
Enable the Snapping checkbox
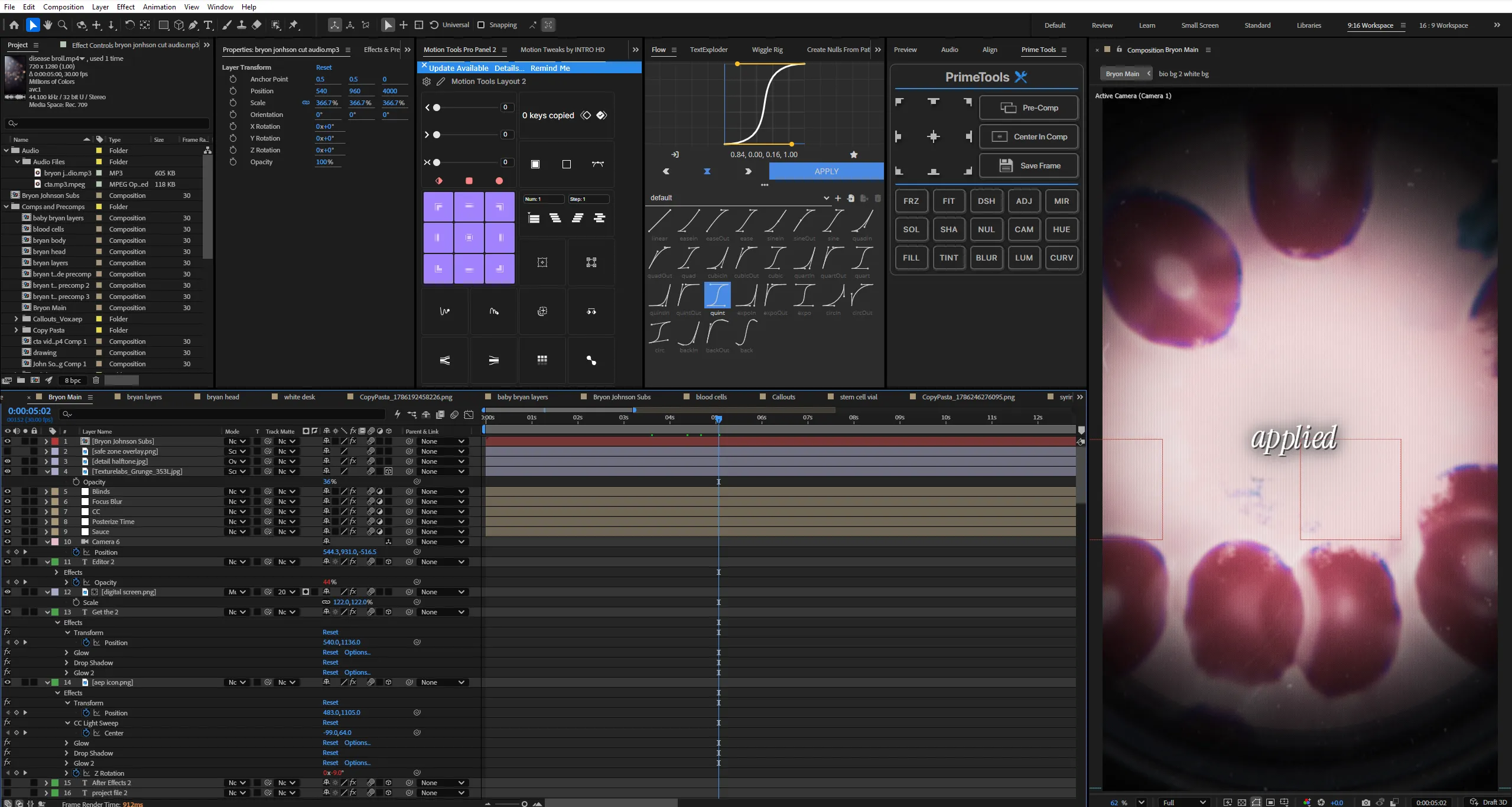click(481, 25)
